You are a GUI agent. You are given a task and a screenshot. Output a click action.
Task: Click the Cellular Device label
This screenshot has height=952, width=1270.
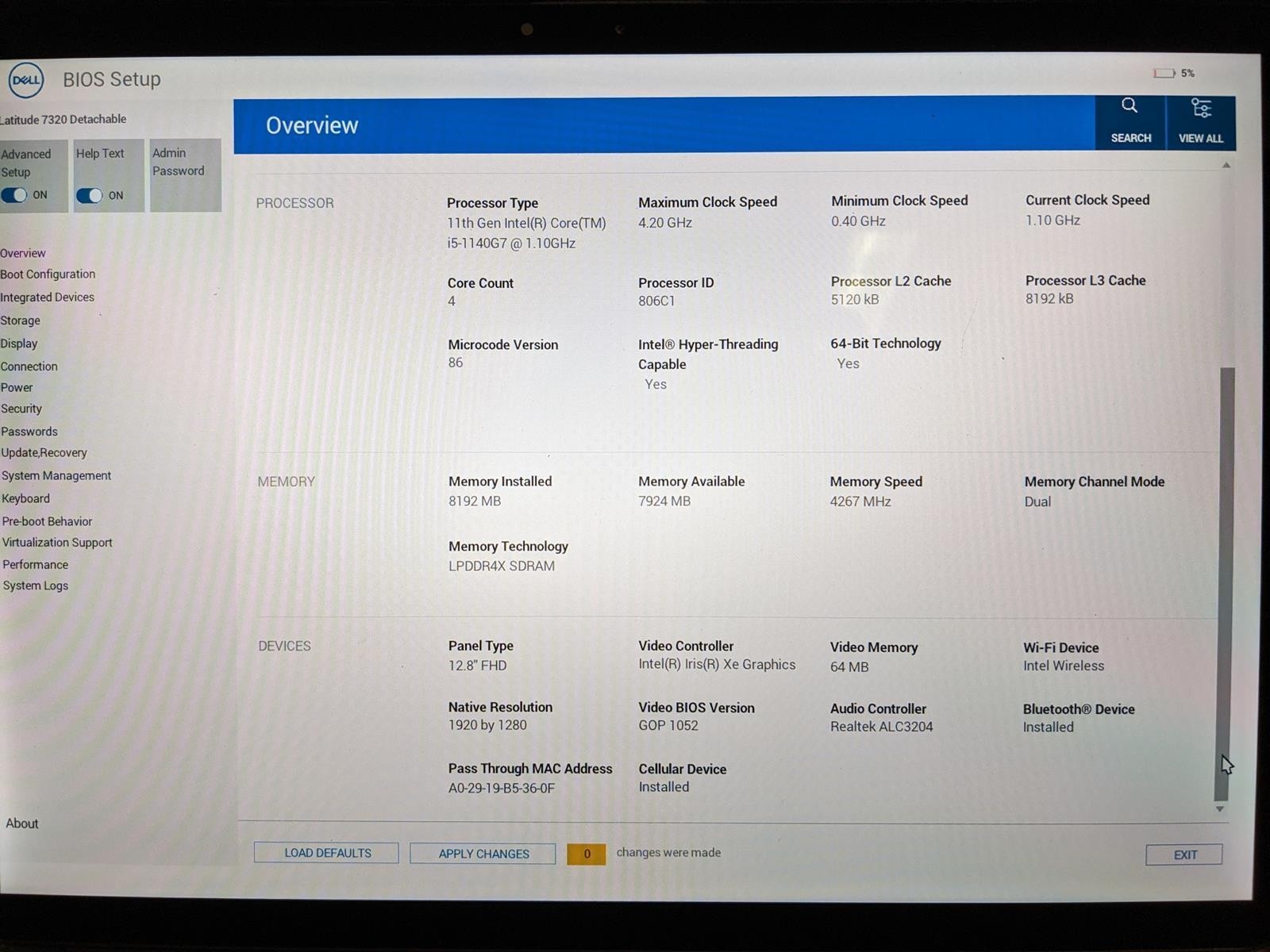tap(683, 769)
